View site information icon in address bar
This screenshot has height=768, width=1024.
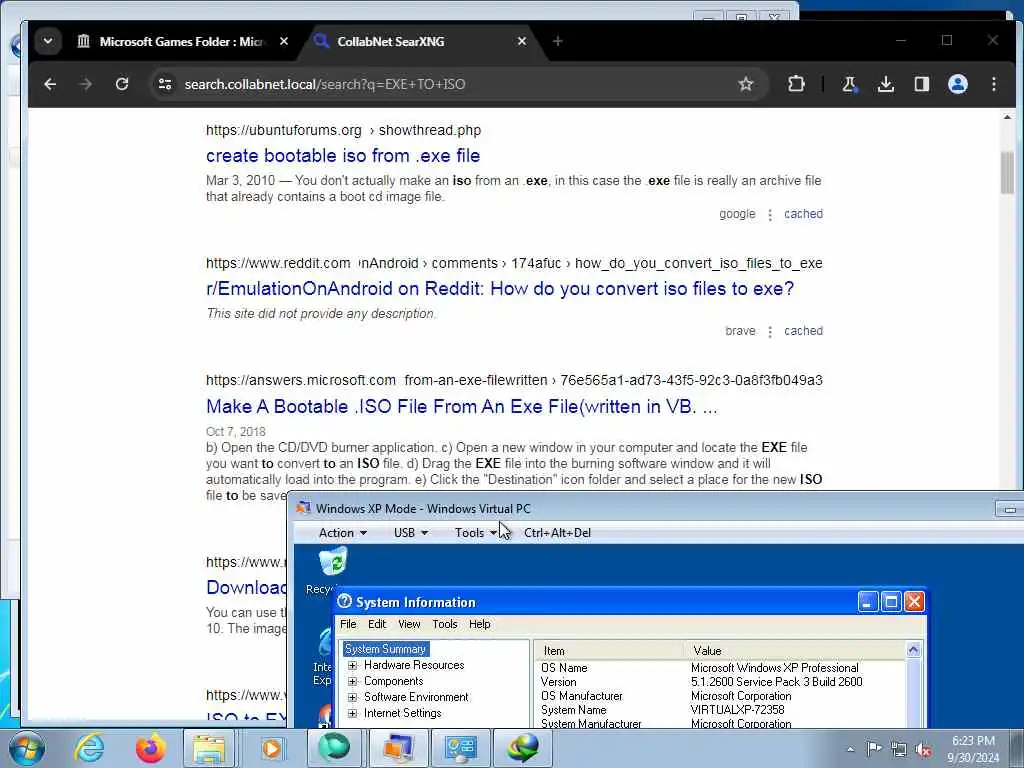(x=165, y=84)
